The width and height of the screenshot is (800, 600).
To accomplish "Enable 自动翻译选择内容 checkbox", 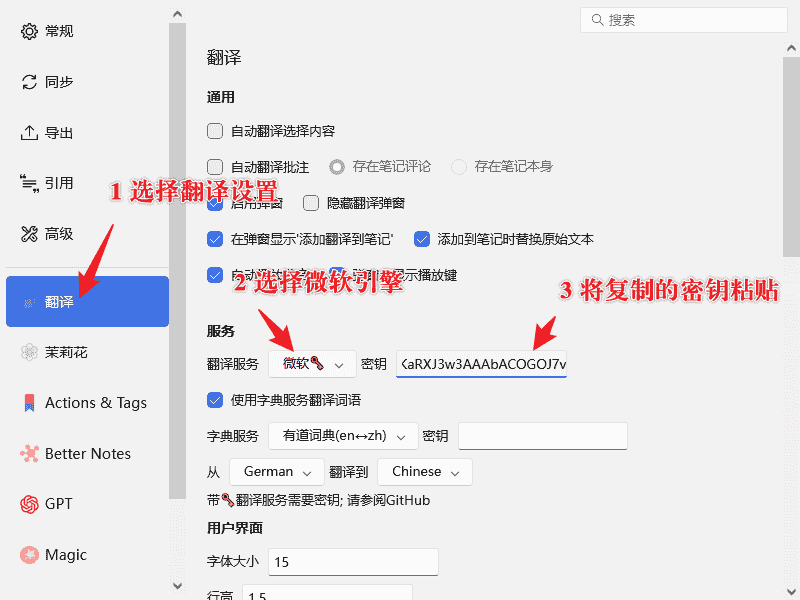I will coord(214,130).
